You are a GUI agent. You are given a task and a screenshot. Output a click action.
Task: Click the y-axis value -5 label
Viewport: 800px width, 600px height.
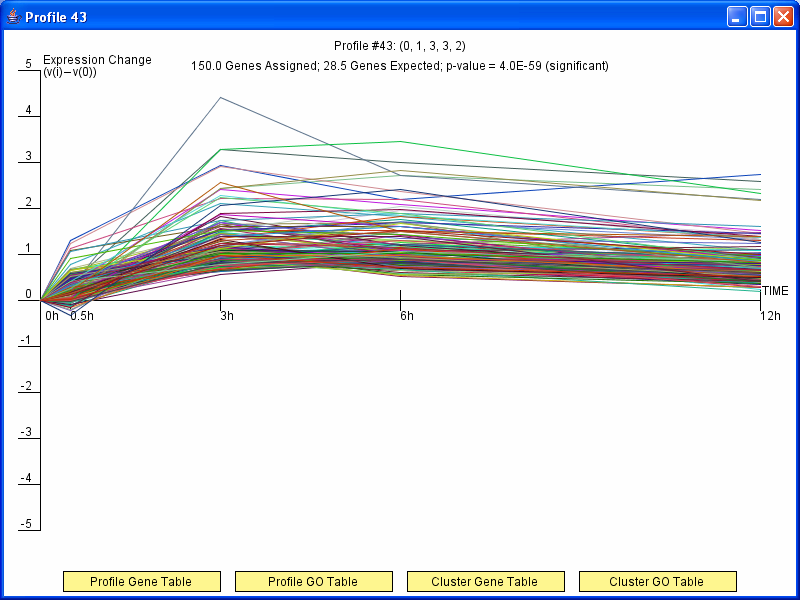coord(26,524)
